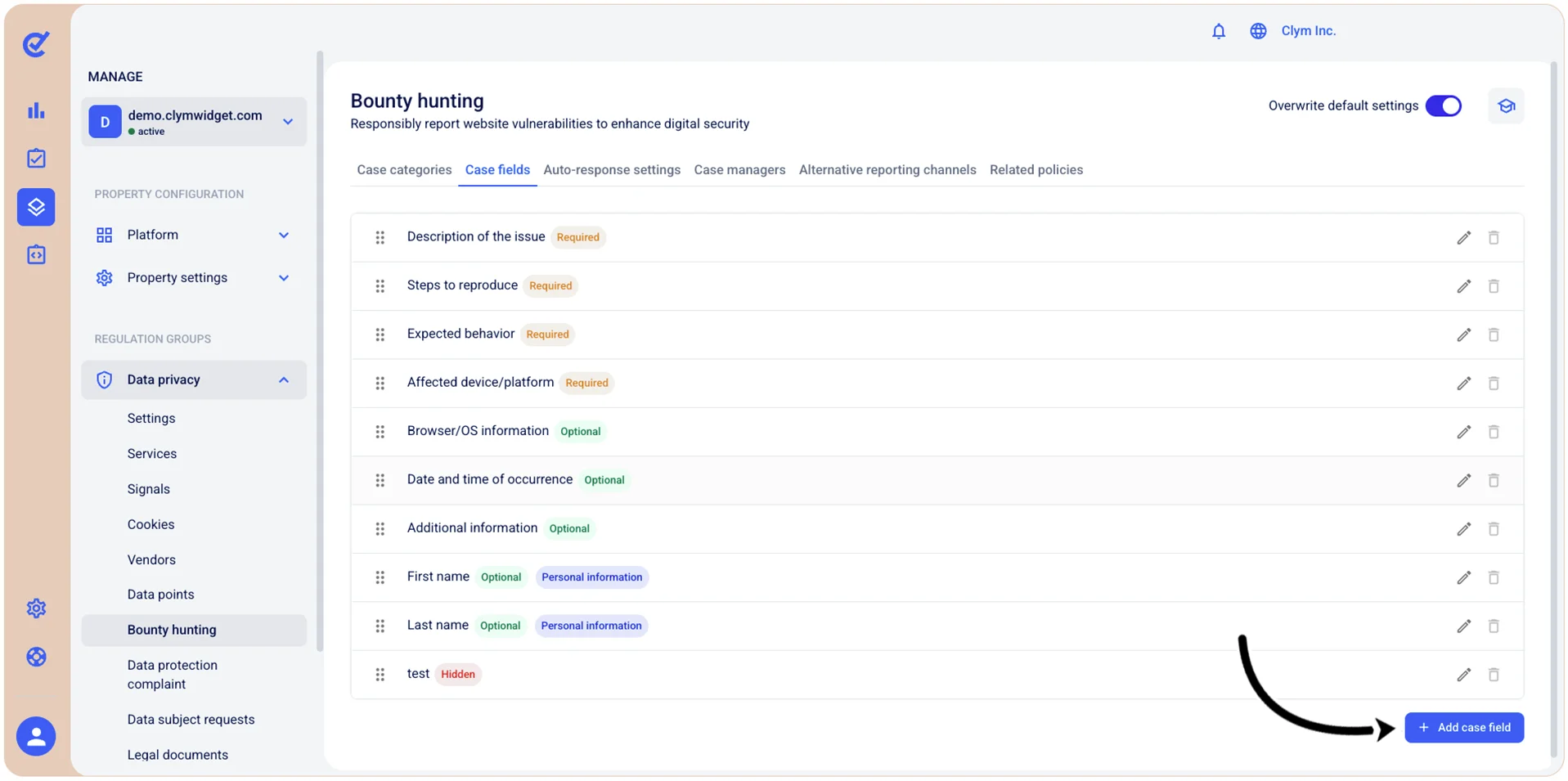Go to Data subject requests

[191, 720]
